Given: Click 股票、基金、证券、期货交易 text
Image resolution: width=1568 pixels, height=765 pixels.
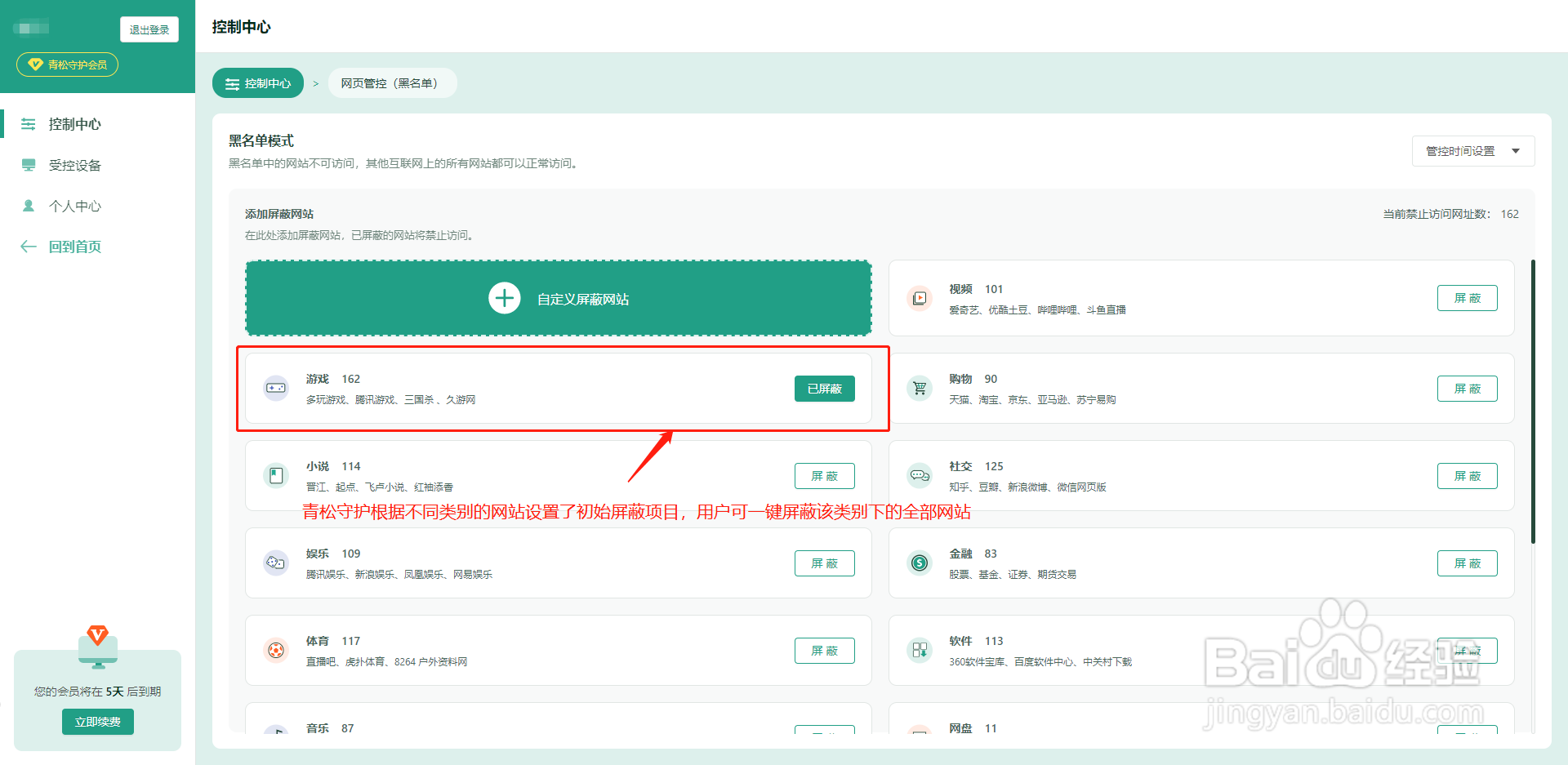Looking at the screenshot, I should [x=1013, y=574].
